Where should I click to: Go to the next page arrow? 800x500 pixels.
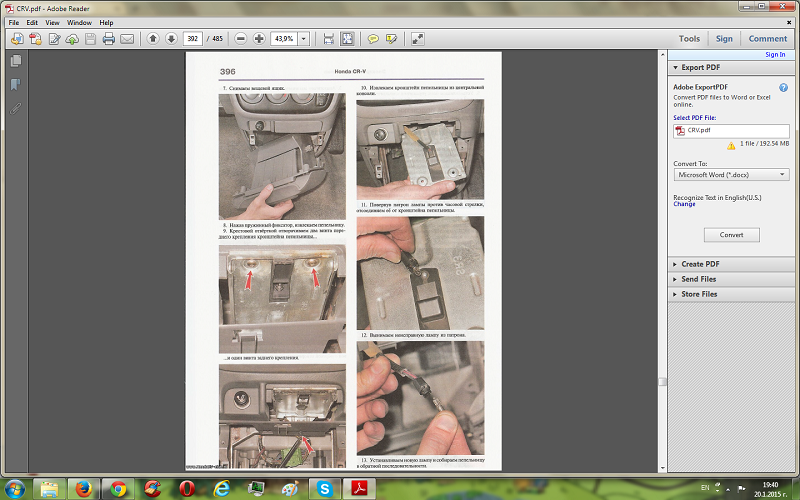[171, 39]
